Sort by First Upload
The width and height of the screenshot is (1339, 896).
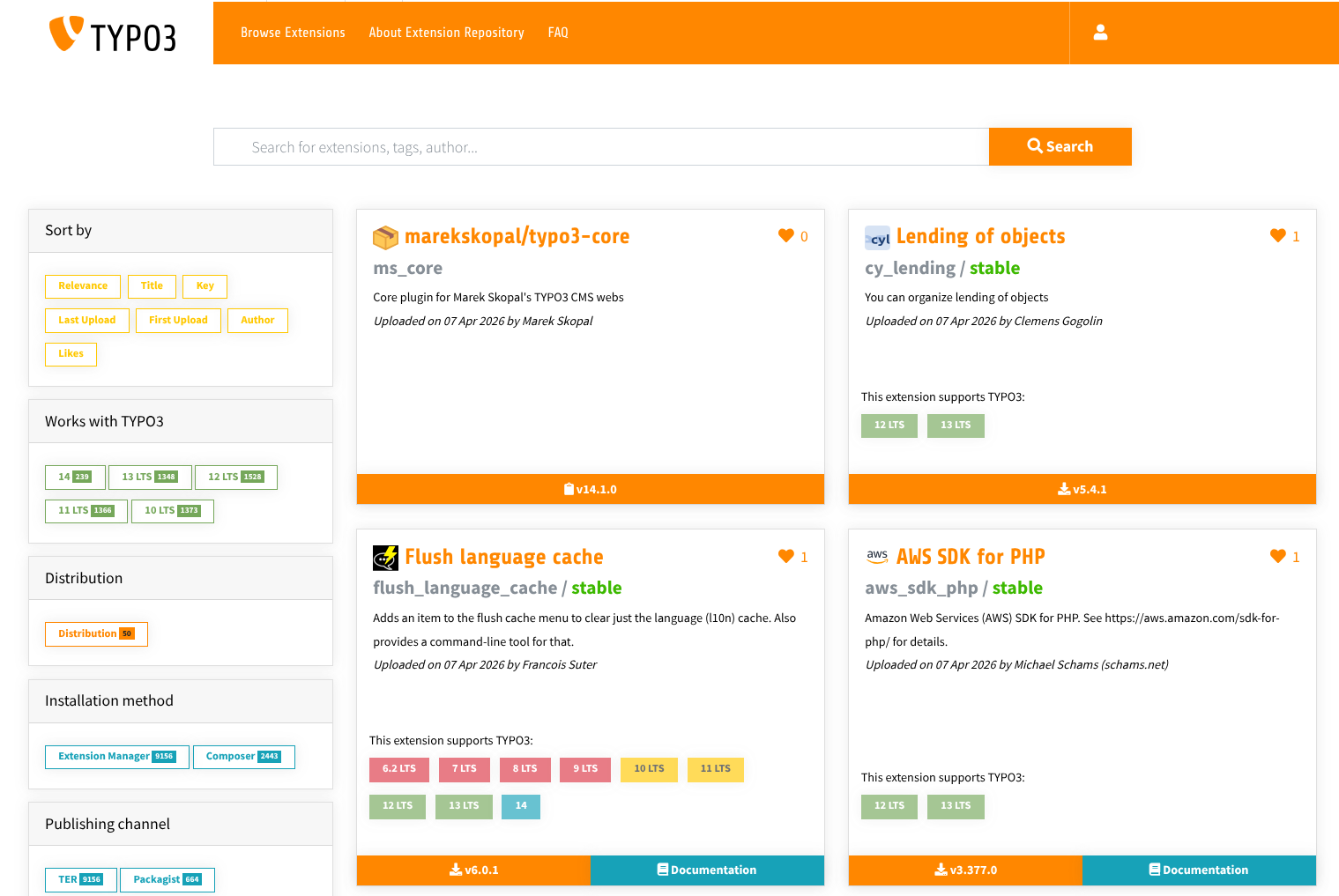pos(178,321)
